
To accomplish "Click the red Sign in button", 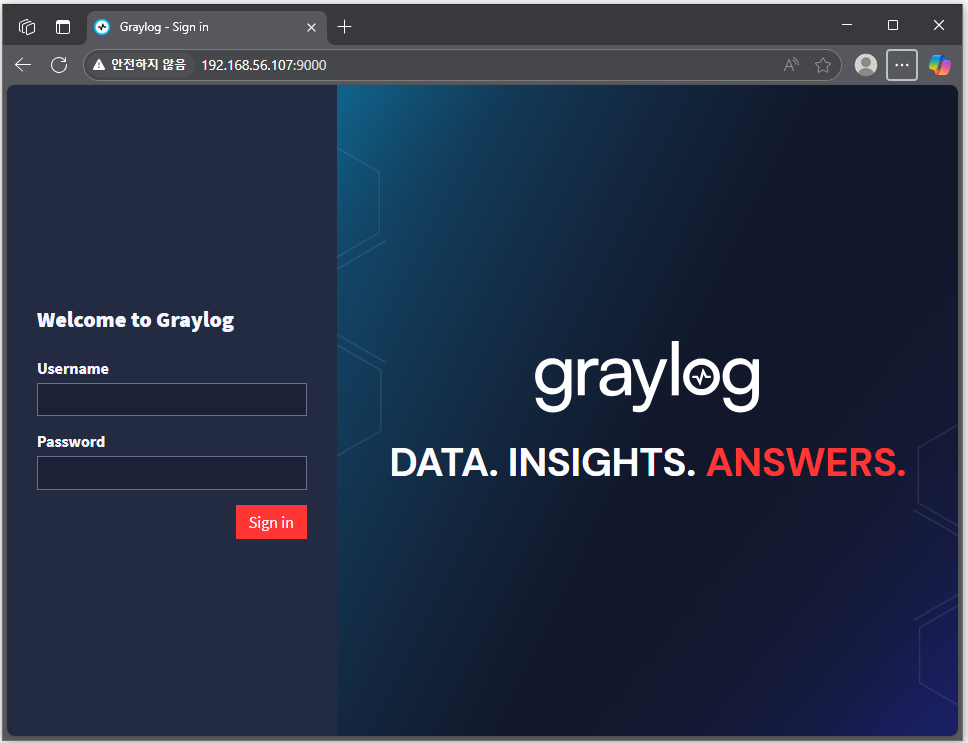I will [x=271, y=522].
